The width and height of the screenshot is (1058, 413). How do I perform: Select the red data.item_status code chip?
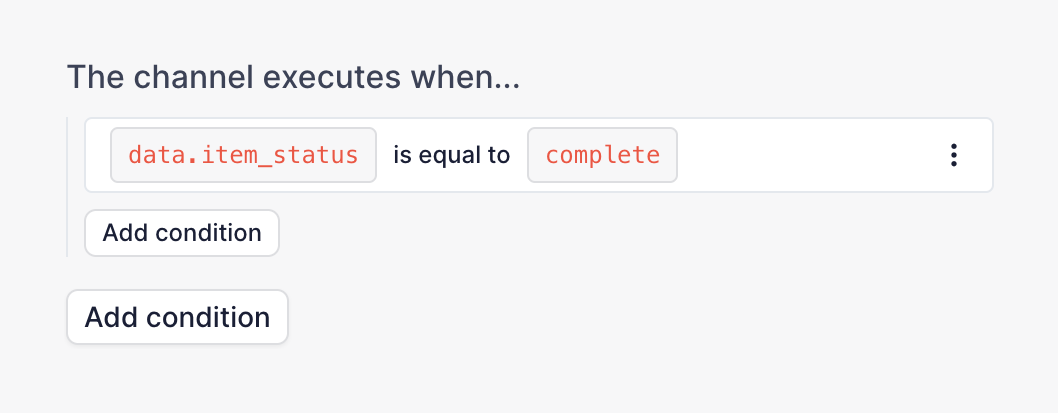(x=243, y=155)
